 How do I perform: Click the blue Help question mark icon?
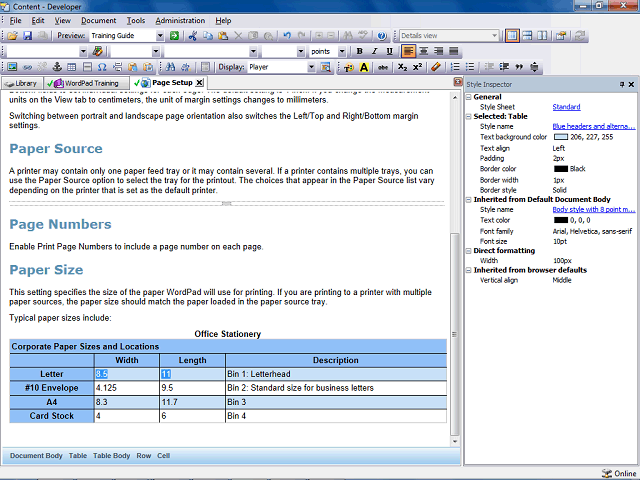point(382,36)
